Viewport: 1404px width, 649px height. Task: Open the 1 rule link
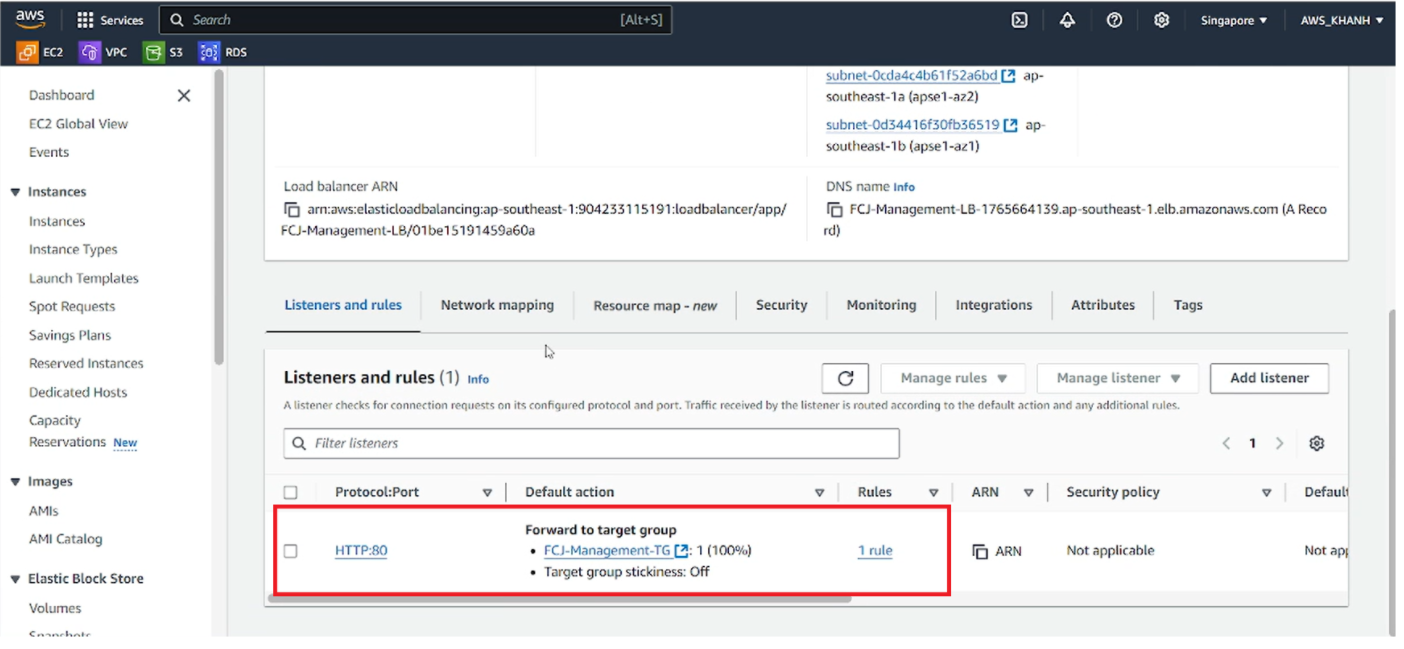[x=875, y=551]
